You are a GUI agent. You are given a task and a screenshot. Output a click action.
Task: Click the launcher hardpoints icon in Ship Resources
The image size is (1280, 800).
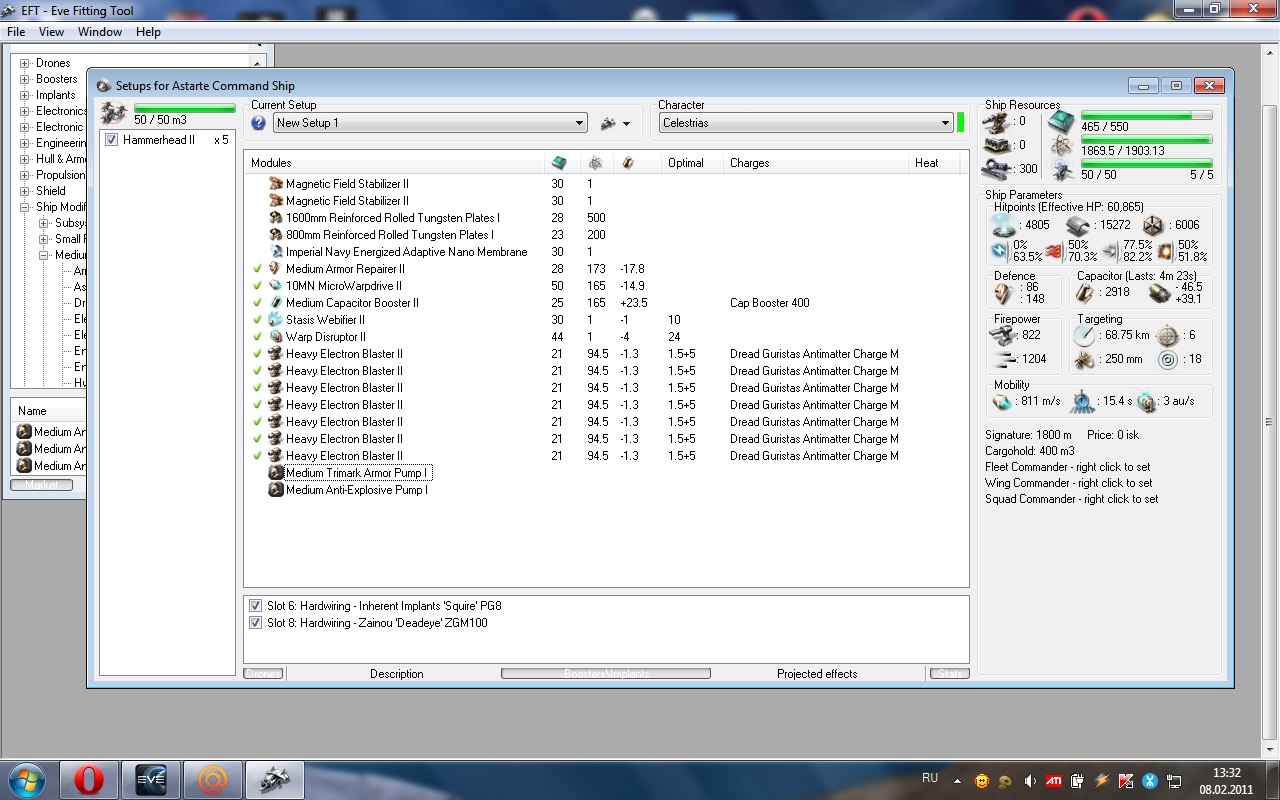pos(996,145)
